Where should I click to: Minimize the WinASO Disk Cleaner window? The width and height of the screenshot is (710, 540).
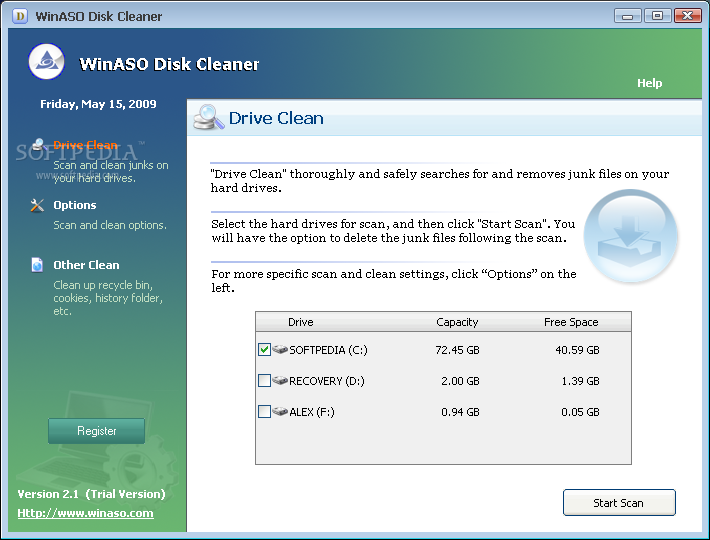(x=627, y=16)
